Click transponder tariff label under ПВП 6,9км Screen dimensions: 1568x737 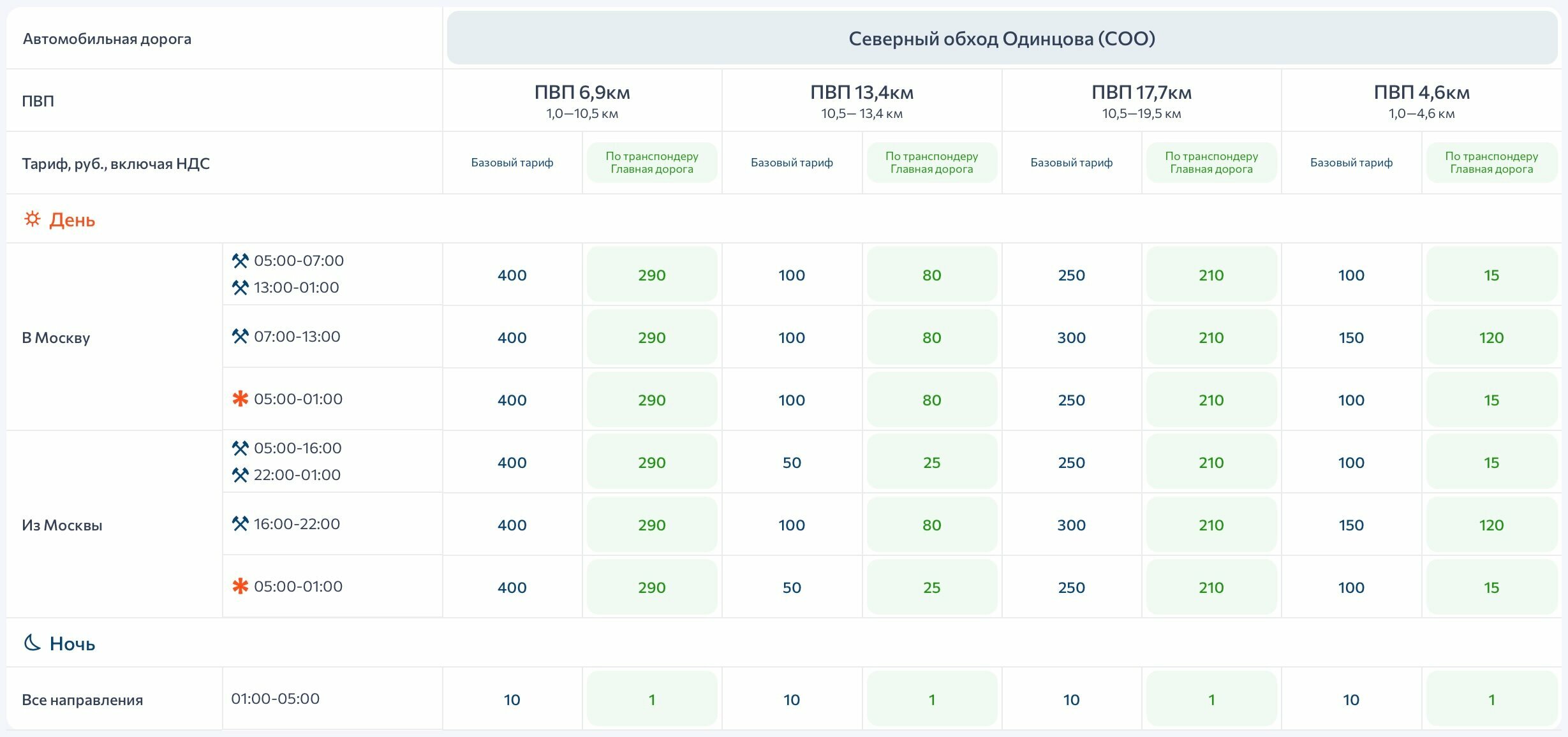(x=652, y=163)
